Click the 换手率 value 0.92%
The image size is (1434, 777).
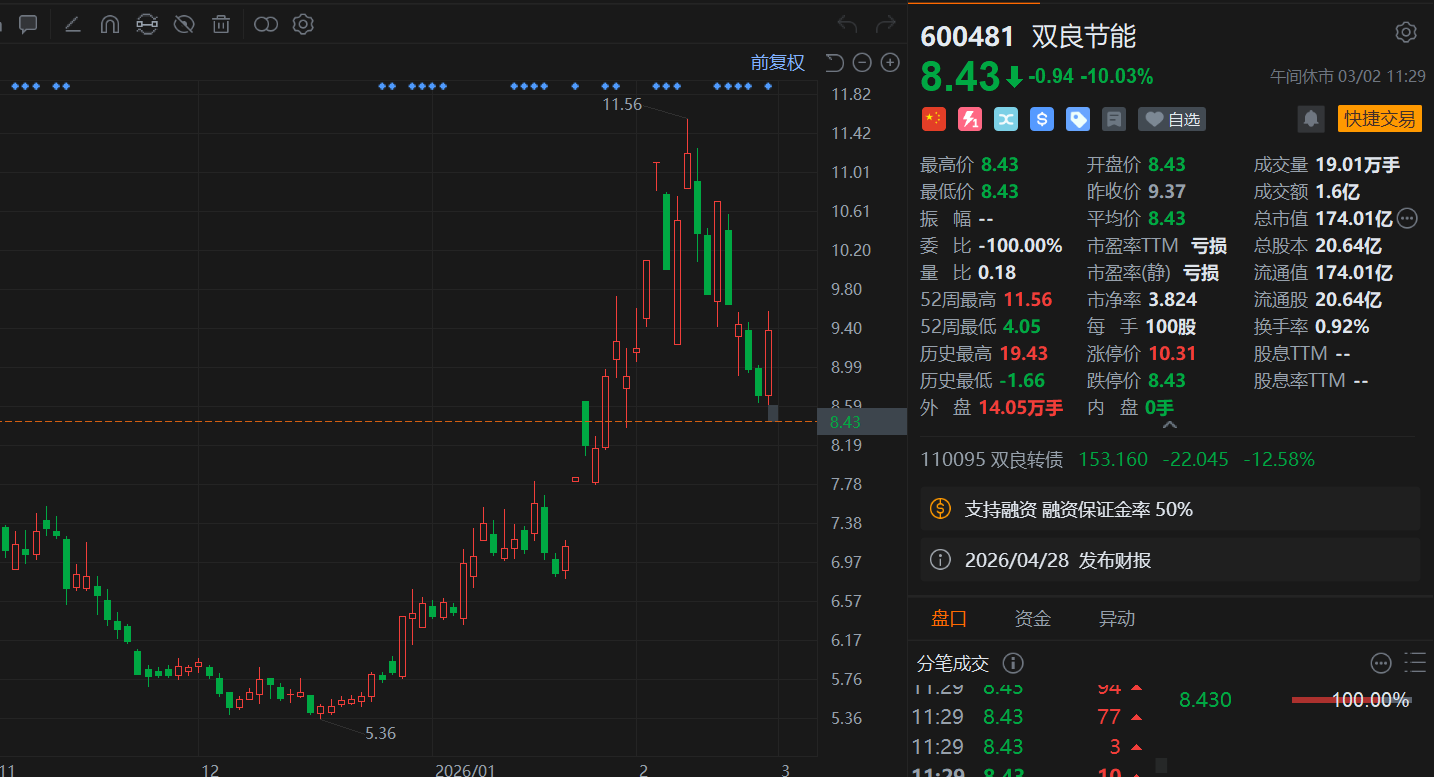click(x=1342, y=326)
